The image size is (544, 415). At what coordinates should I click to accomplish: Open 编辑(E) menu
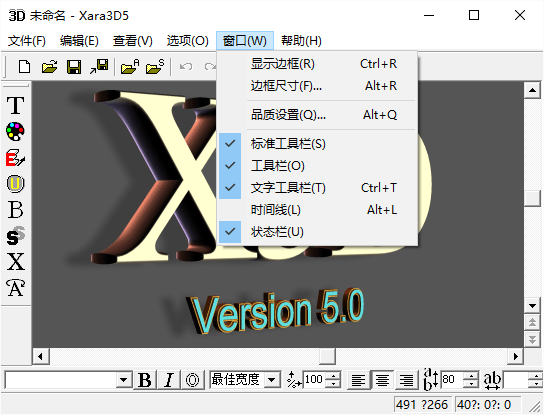point(79,41)
